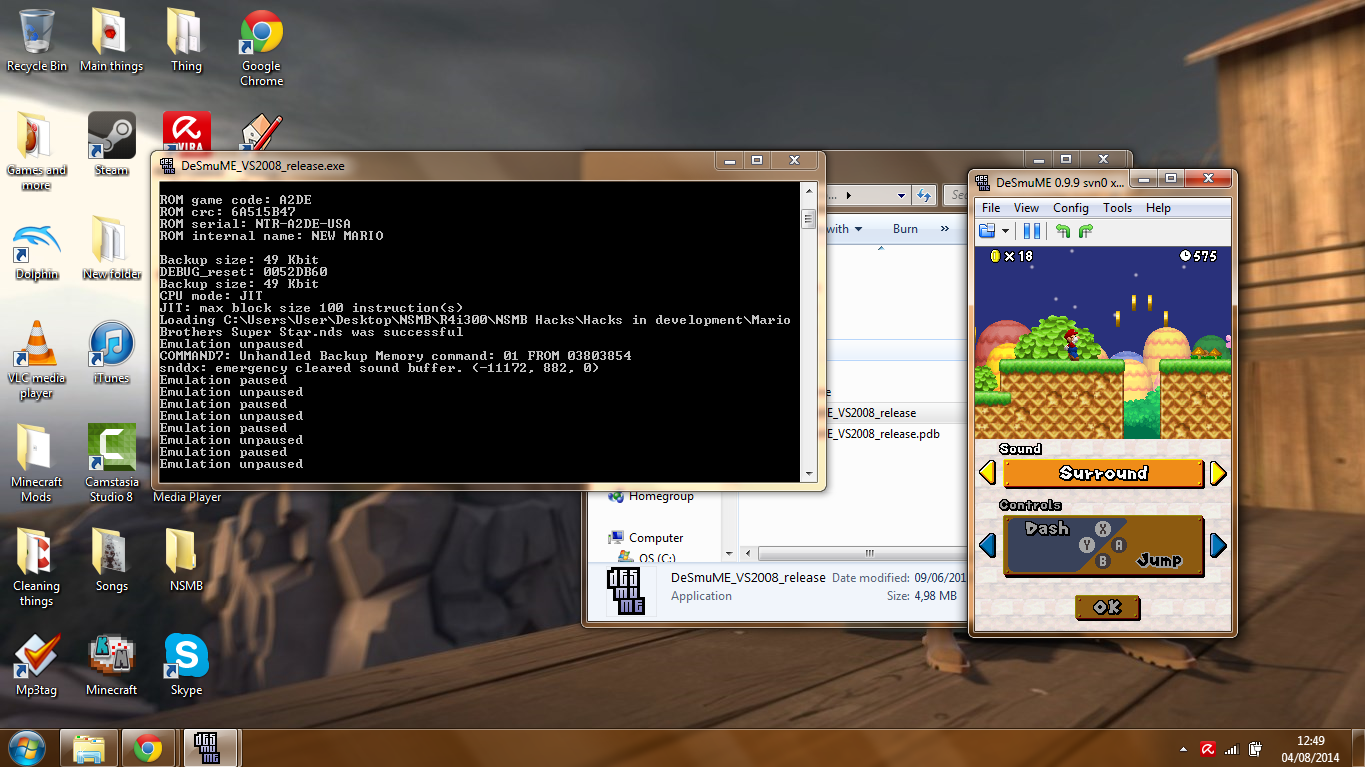Select the NSMB folder on desktop
The image size is (1365, 767).
point(186,560)
